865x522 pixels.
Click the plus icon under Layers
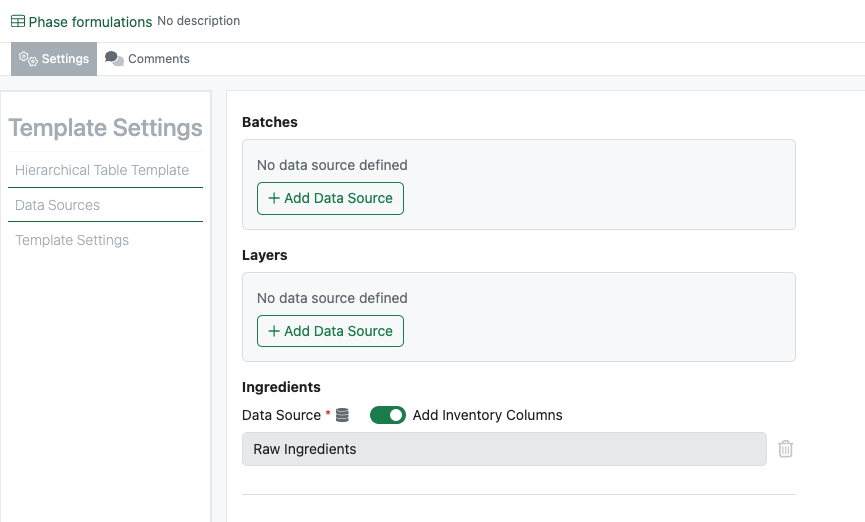pos(273,331)
